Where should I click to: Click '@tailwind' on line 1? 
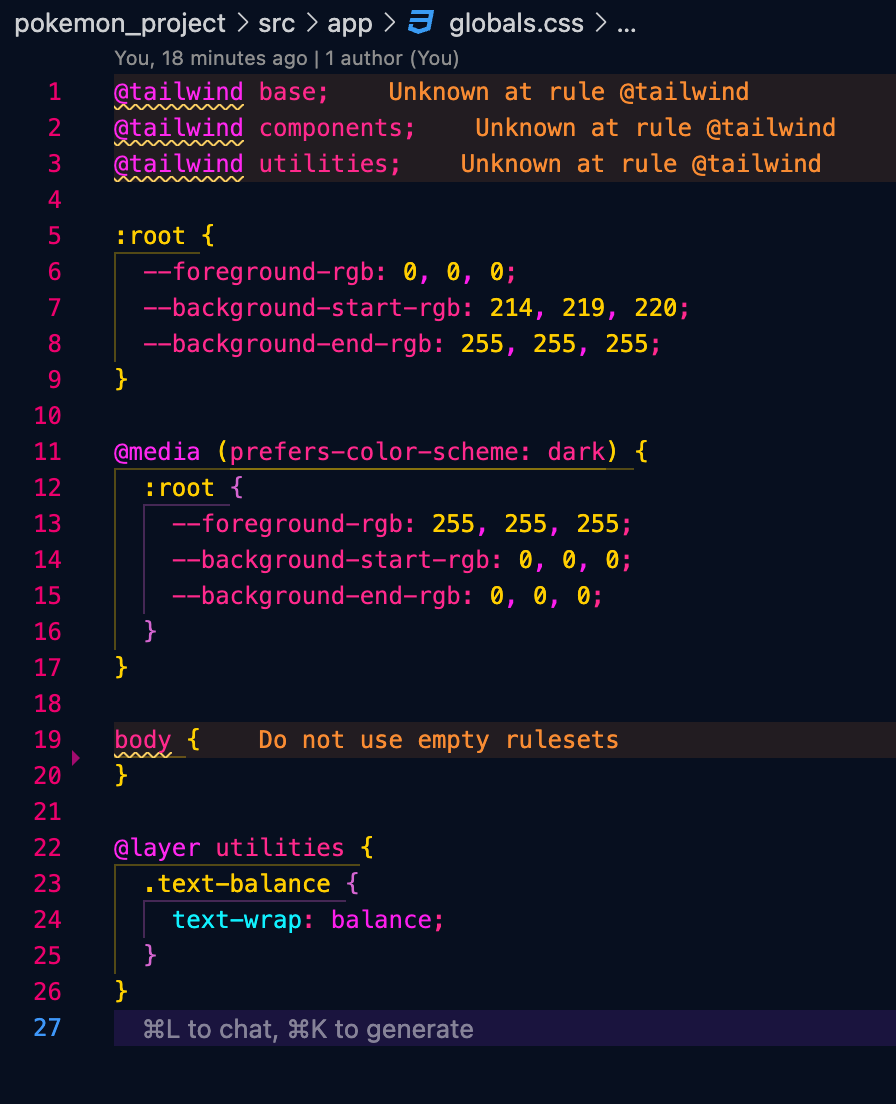pyautogui.click(x=179, y=92)
